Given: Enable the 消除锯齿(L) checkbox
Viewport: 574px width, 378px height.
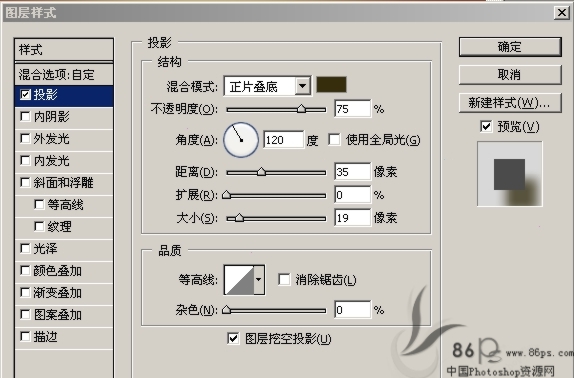Looking at the screenshot, I should (x=284, y=280).
